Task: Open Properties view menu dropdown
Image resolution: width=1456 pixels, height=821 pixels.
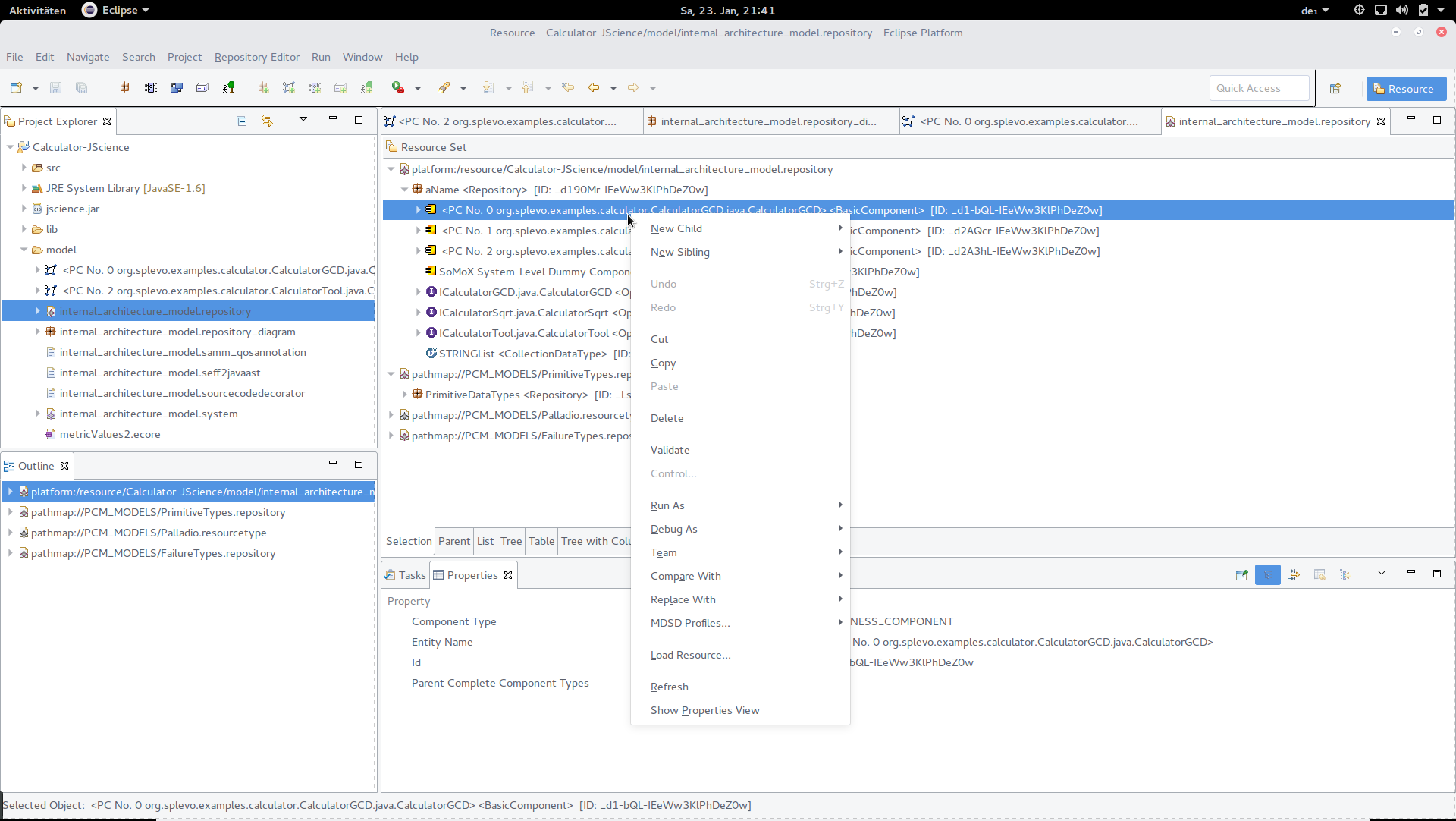Action: 1381,573
